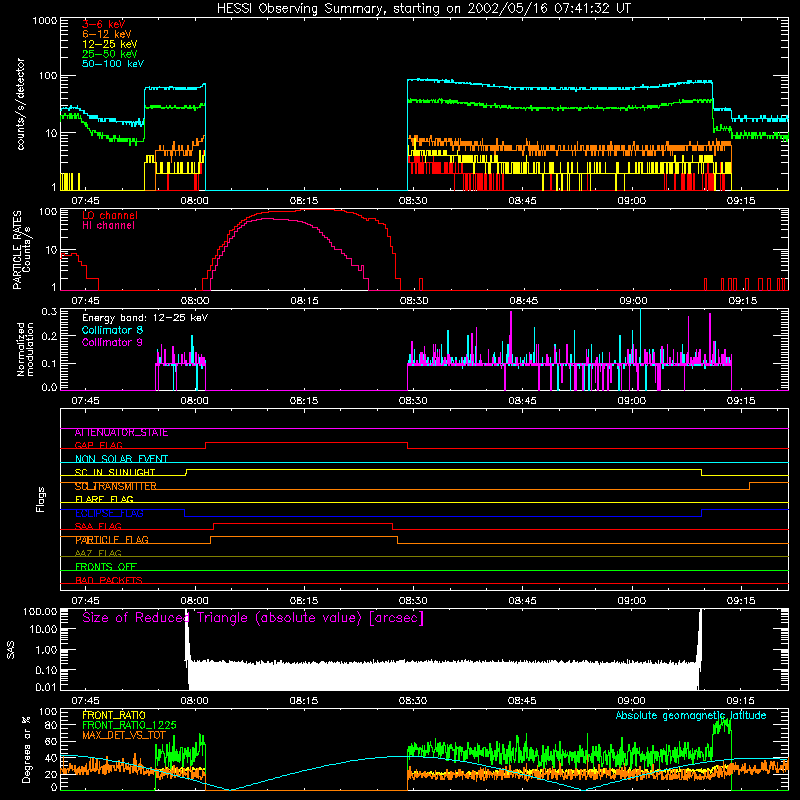800x800 pixels.
Task: Select the "FRONTS_OFF" flag label
Action: click(x=106, y=567)
